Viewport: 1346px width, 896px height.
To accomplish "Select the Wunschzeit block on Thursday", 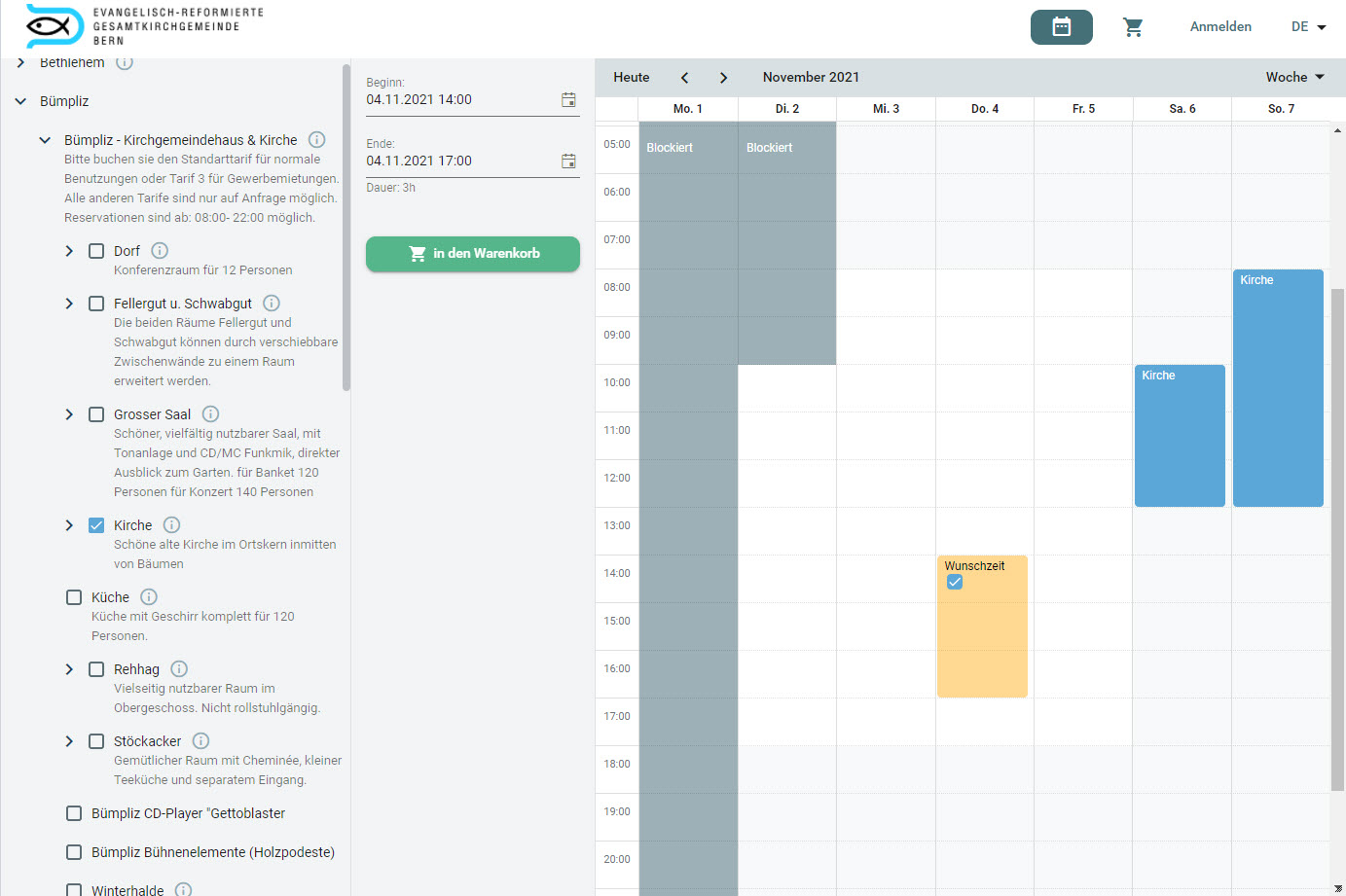I will [982, 632].
